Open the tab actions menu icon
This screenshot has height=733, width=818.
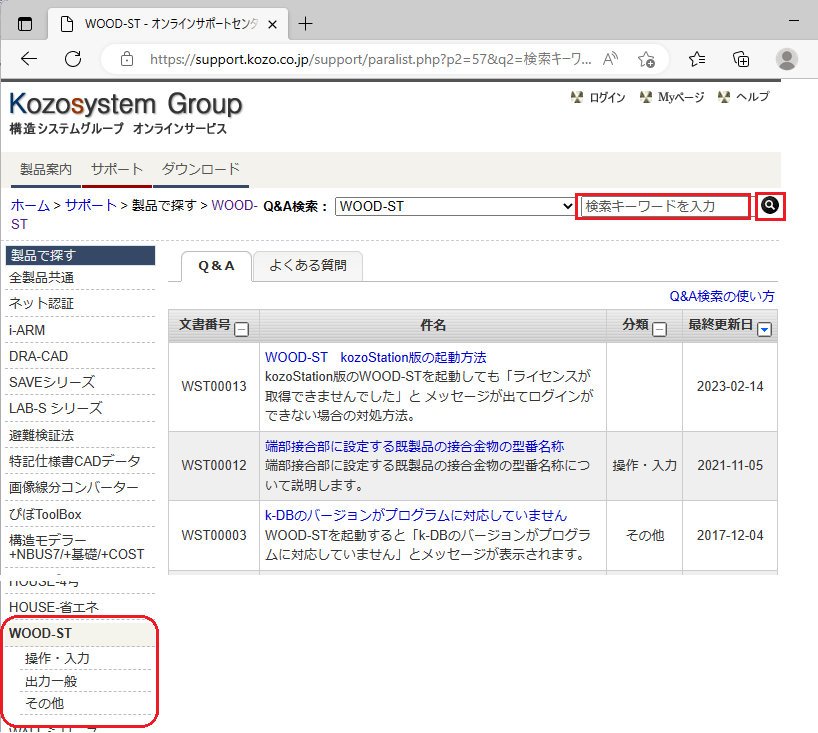point(25,23)
